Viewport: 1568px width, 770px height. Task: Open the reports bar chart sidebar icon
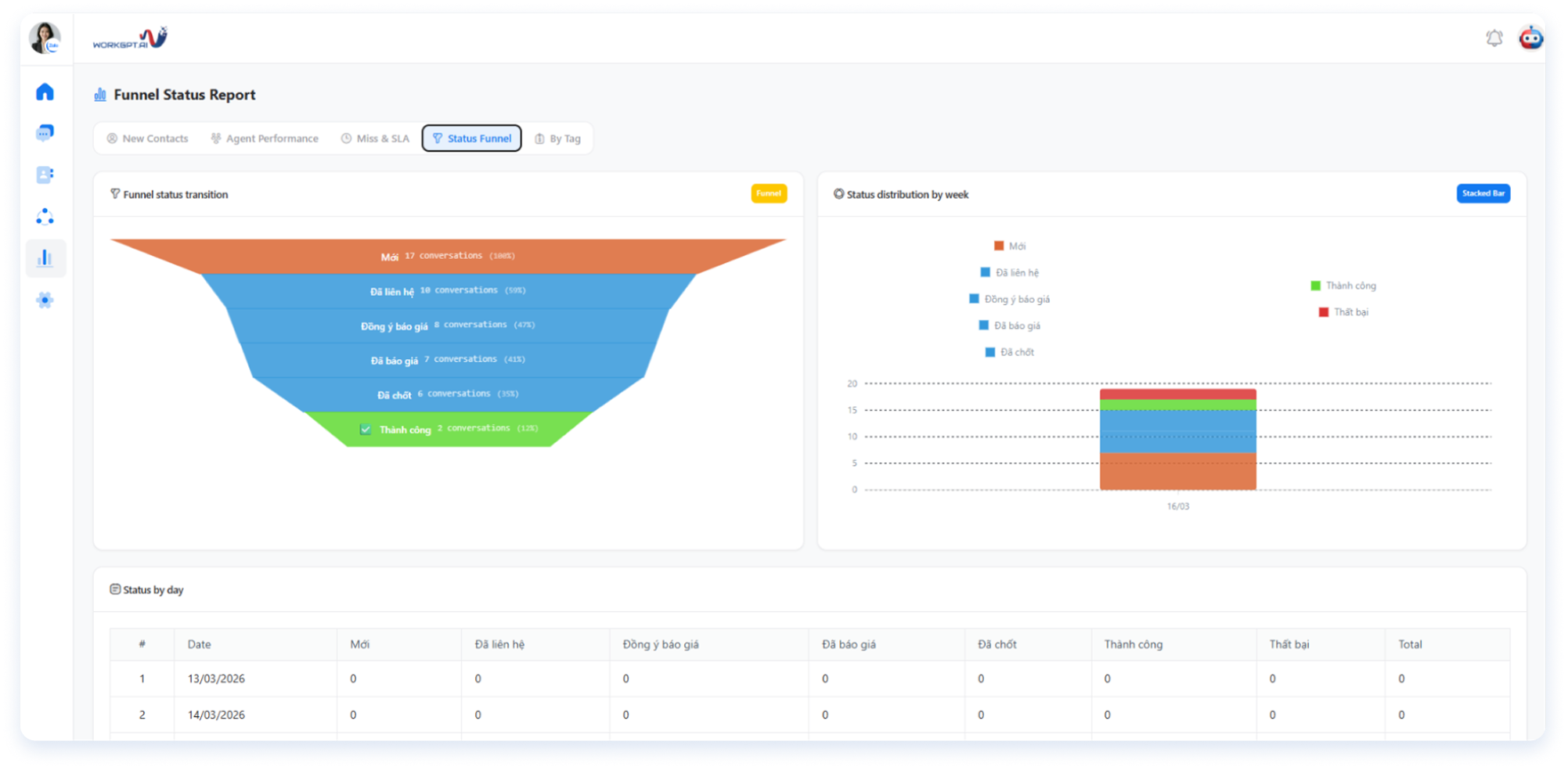point(45,258)
